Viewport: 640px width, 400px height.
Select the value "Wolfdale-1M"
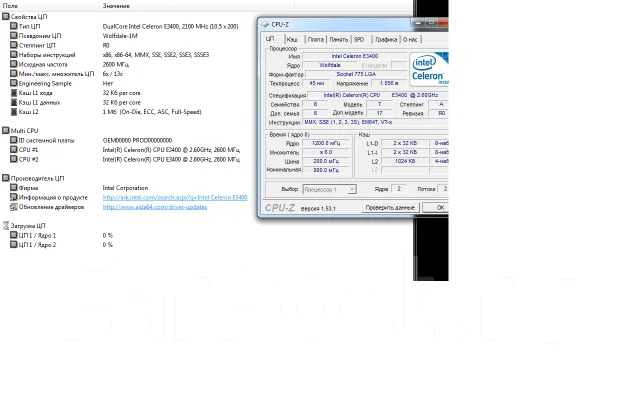[x=120, y=36]
